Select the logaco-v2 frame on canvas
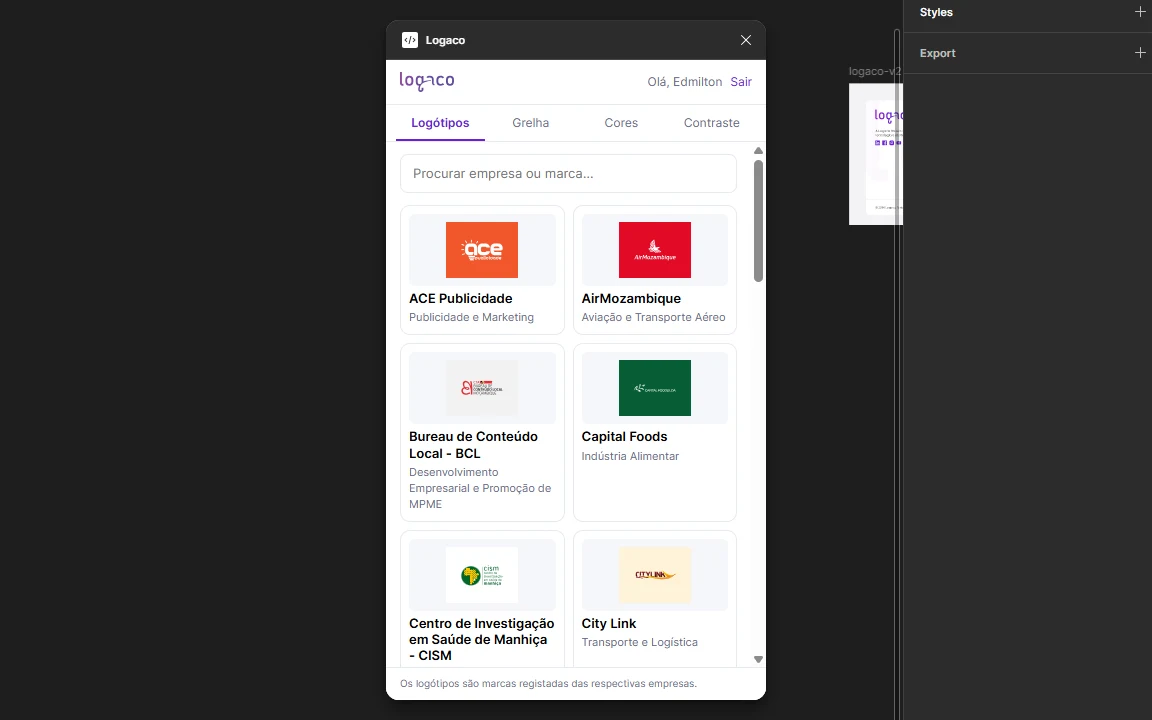Viewport: 1152px width, 720px height. point(876,154)
